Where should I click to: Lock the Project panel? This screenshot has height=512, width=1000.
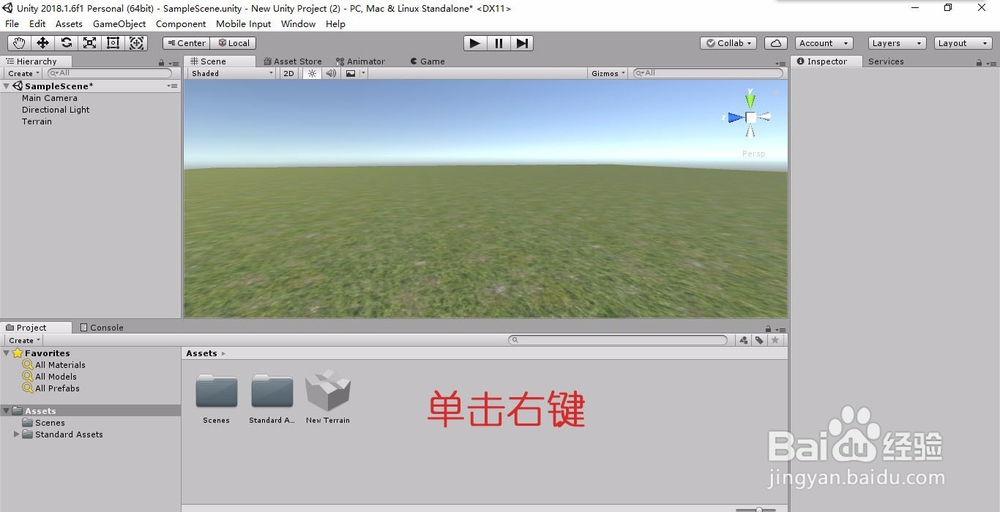click(x=768, y=328)
